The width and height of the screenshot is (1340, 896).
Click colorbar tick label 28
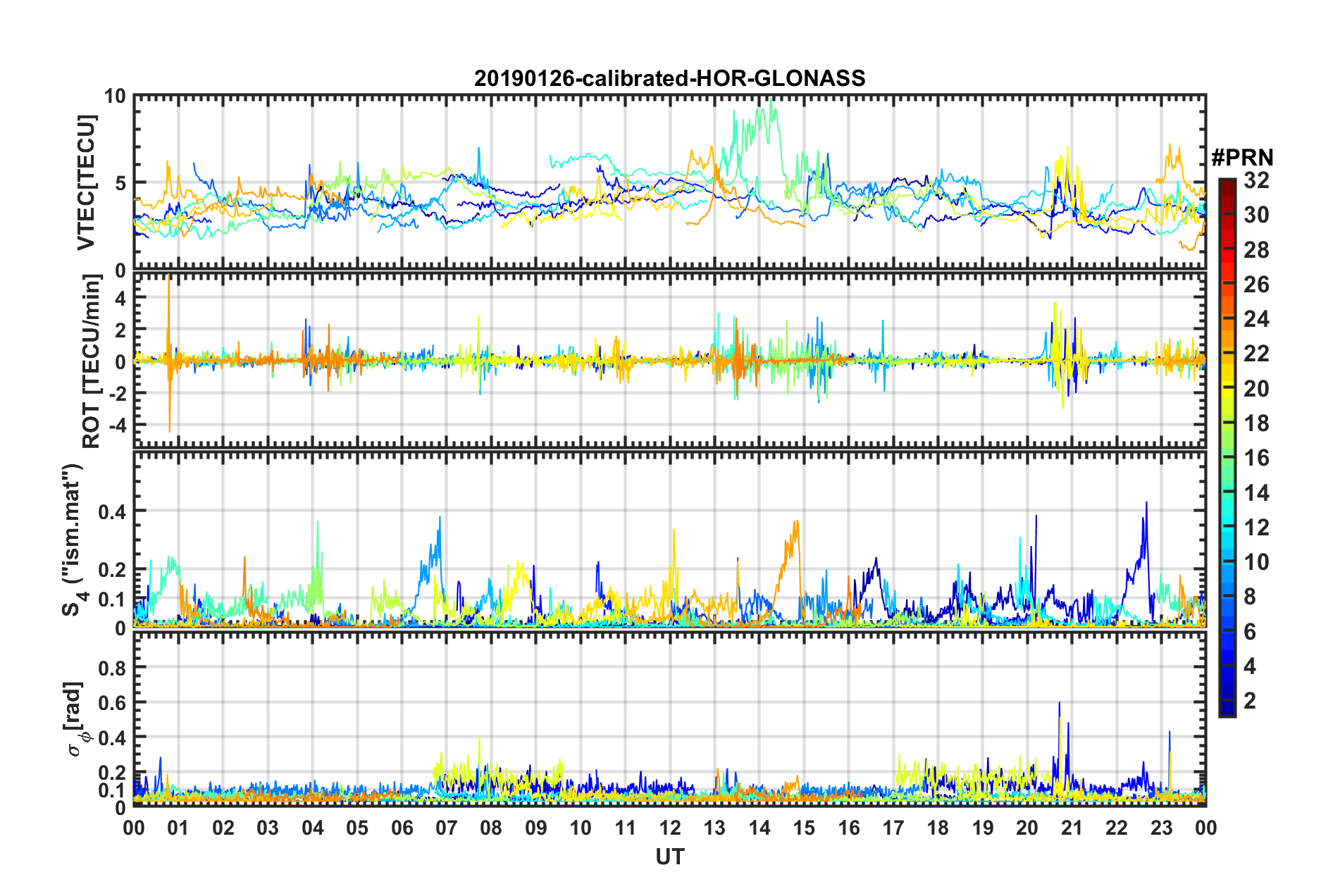[1255, 249]
